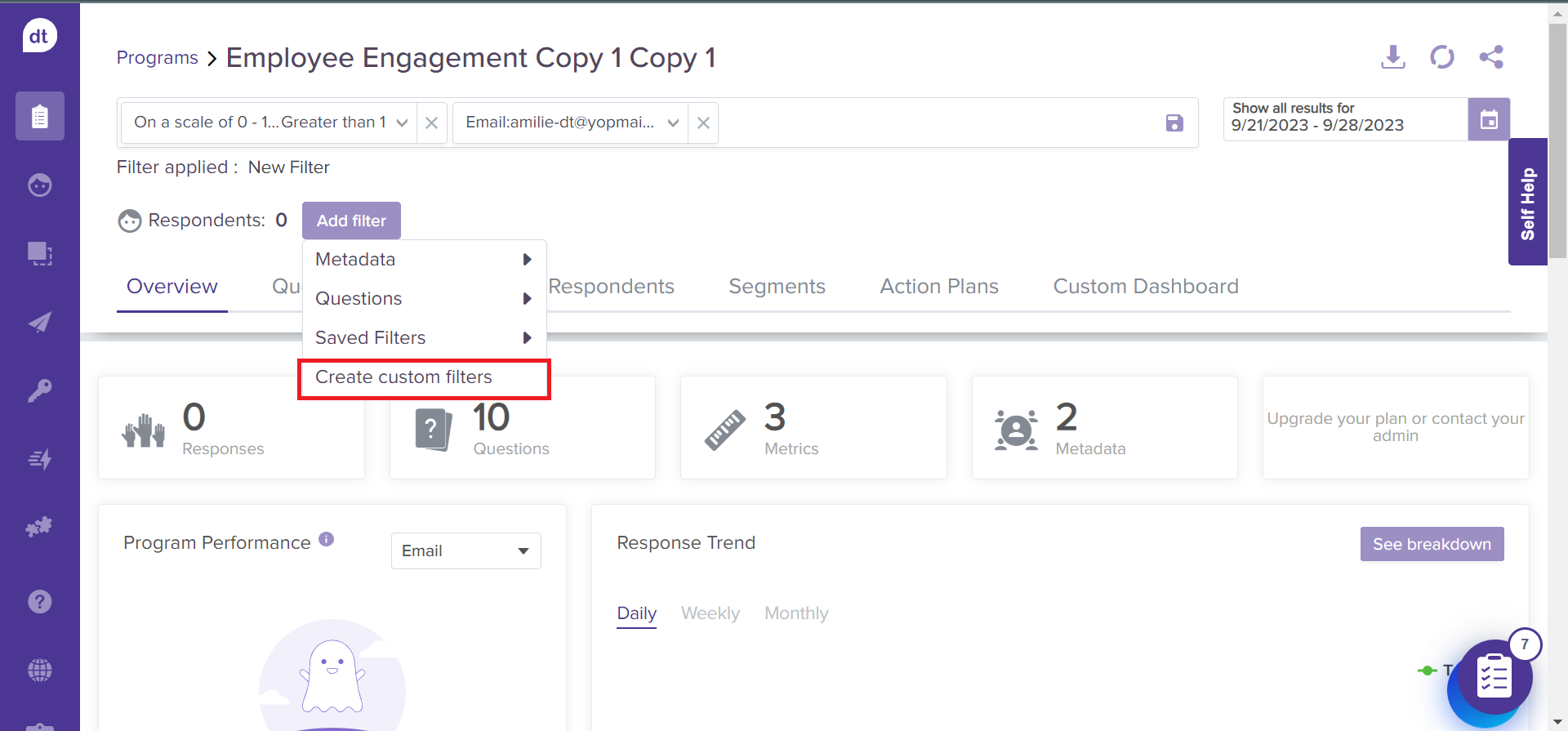This screenshot has width=1568, height=731.
Task: Switch trend view to Weekly
Action: (710, 613)
